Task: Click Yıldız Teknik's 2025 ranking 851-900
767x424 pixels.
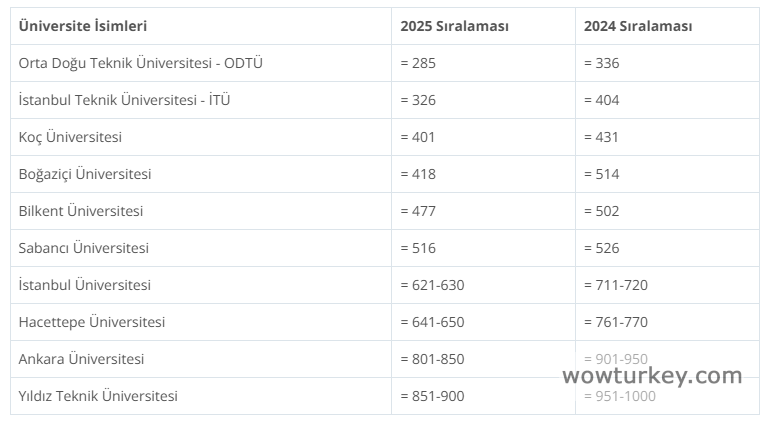Action: point(432,396)
